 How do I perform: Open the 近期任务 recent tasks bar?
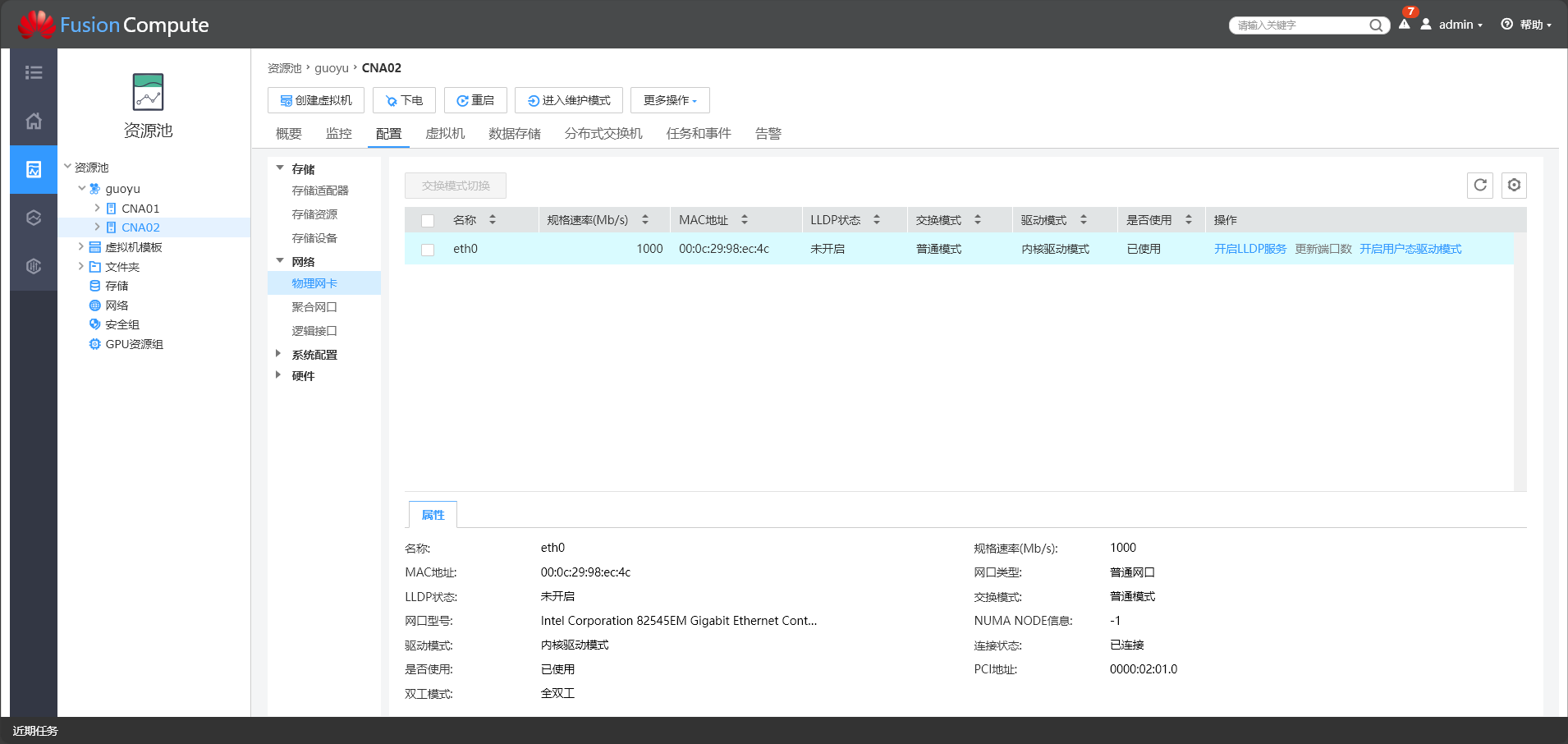click(x=35, y=731)
